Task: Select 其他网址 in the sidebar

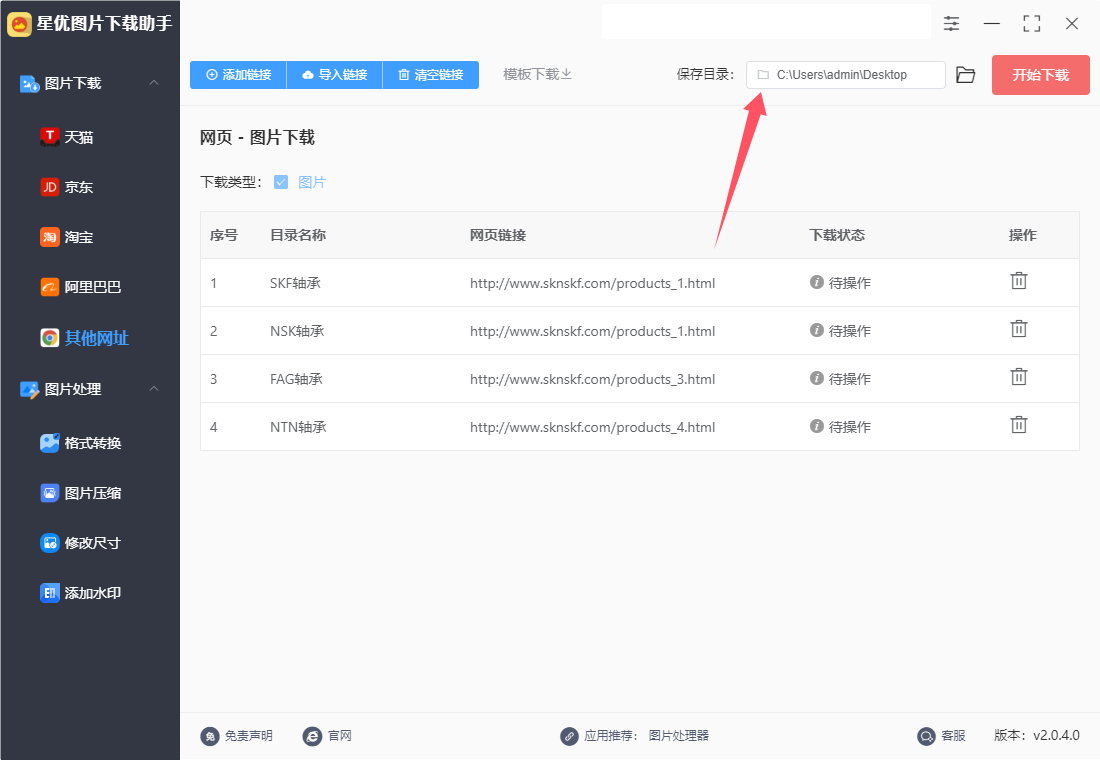Action: click(x=84, y=338)
